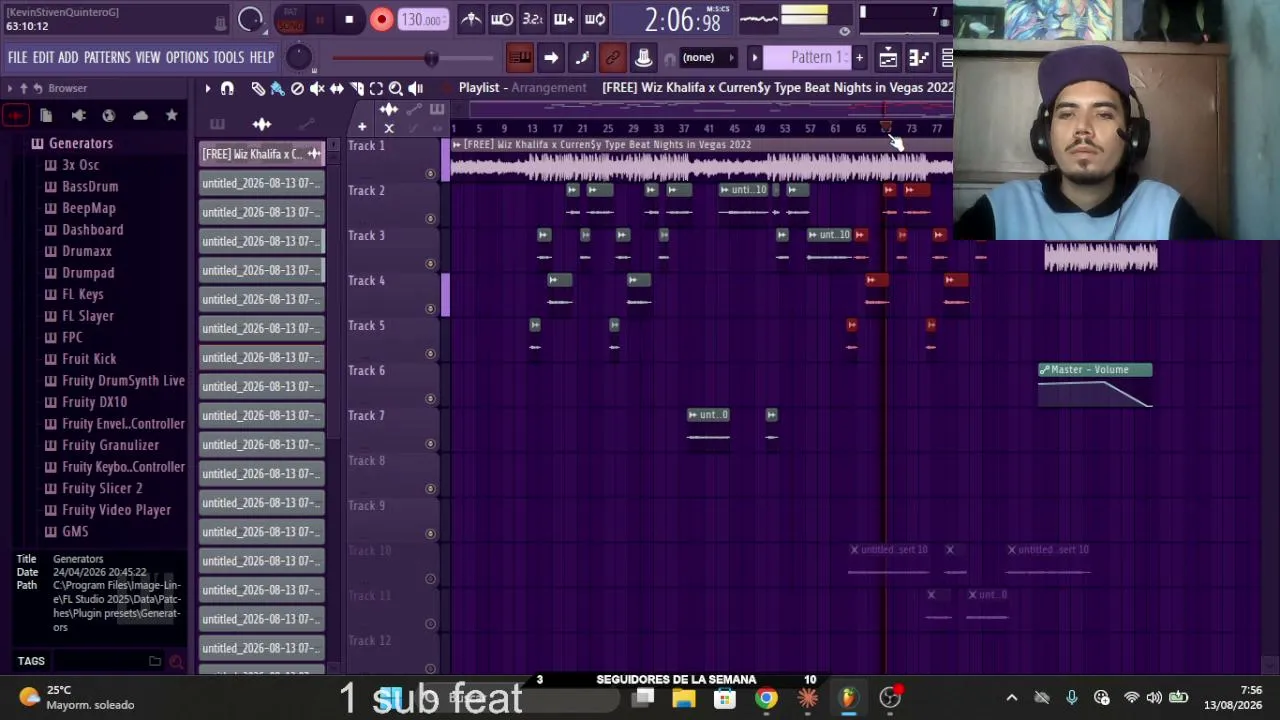Screen dimensions: 1280x720
Task: Add a new pattern with plus button
Action: click(x=859, y=57)
